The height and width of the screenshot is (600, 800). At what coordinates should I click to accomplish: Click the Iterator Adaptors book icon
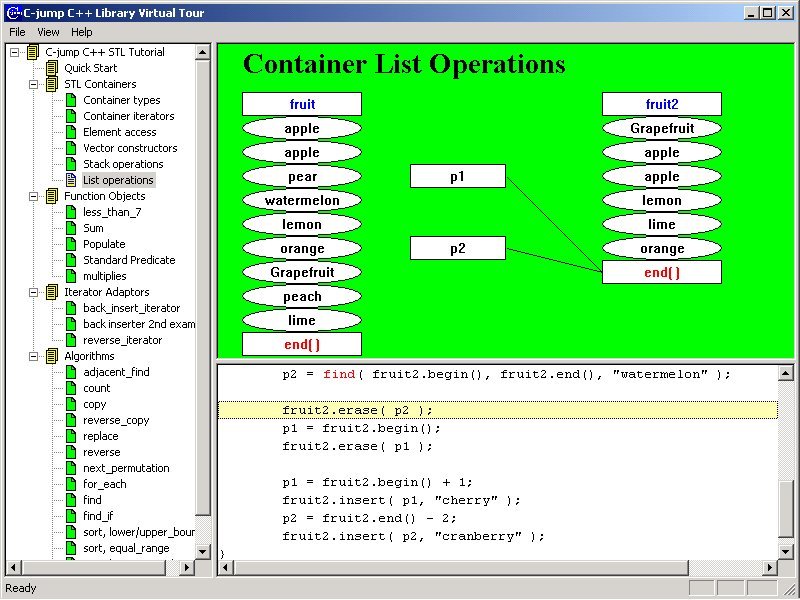(52, 292)
